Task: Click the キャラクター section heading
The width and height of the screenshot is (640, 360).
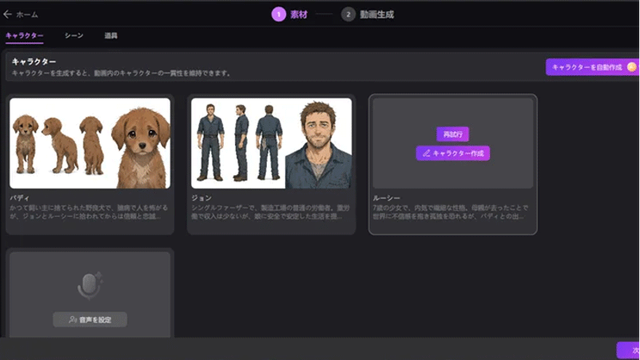Action: coord(34,62)
